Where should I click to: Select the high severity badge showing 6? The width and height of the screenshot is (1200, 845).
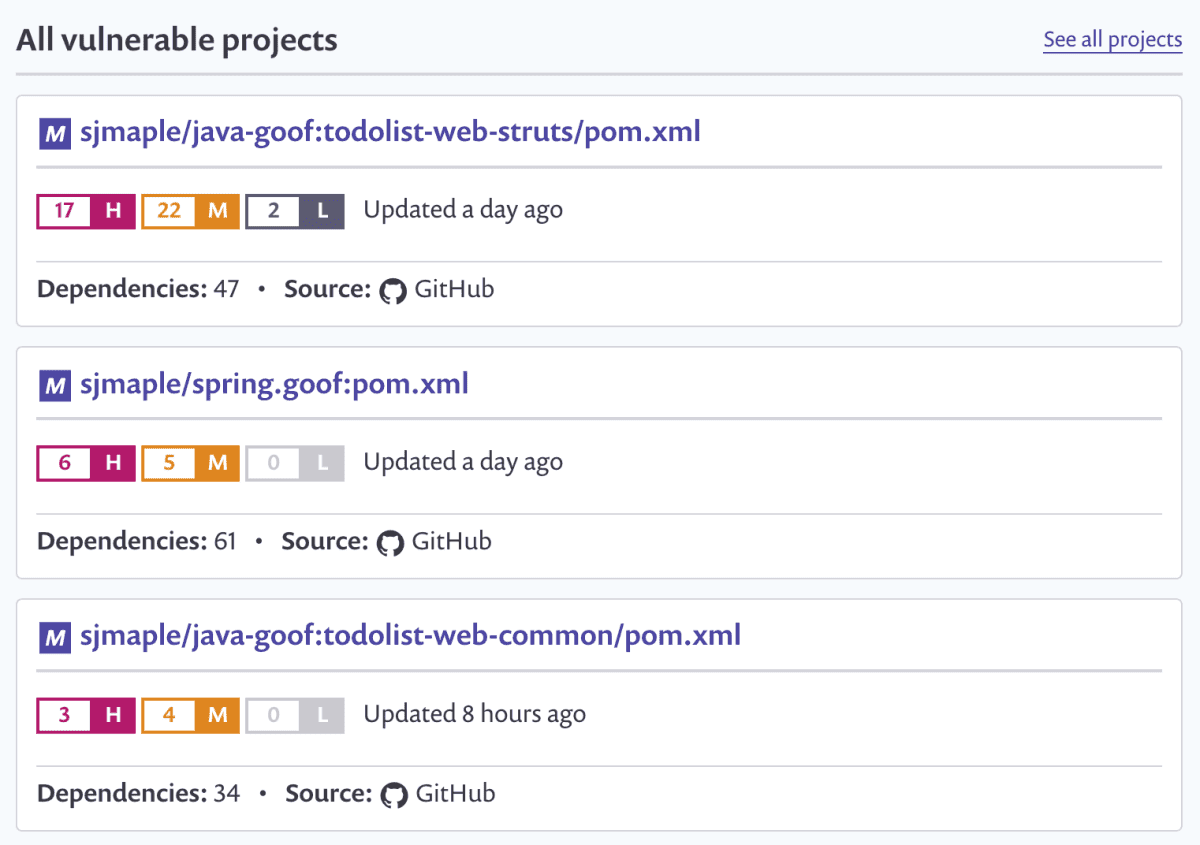(x=85, y=463)
